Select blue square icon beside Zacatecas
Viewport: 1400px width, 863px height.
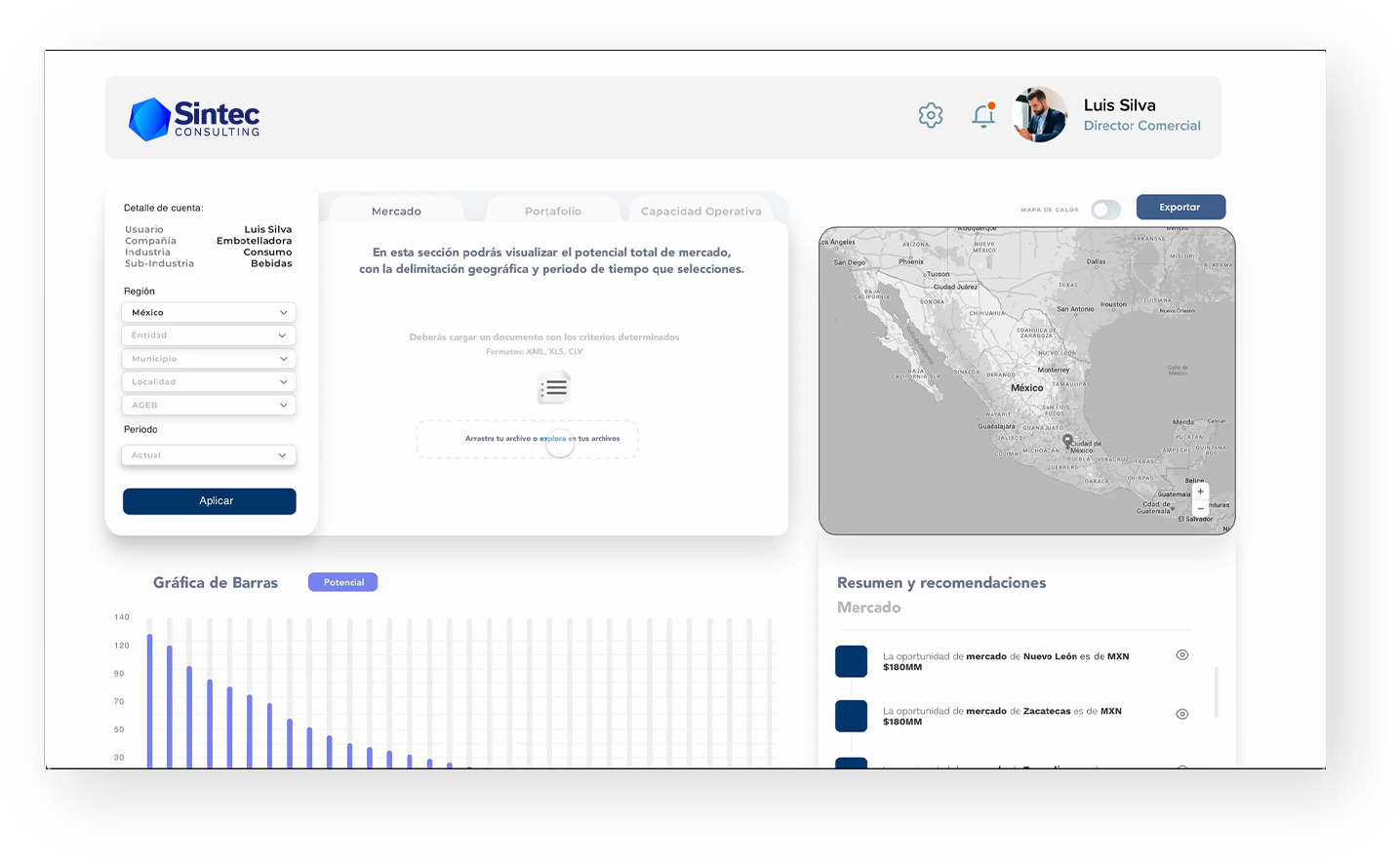click(851, 716)
